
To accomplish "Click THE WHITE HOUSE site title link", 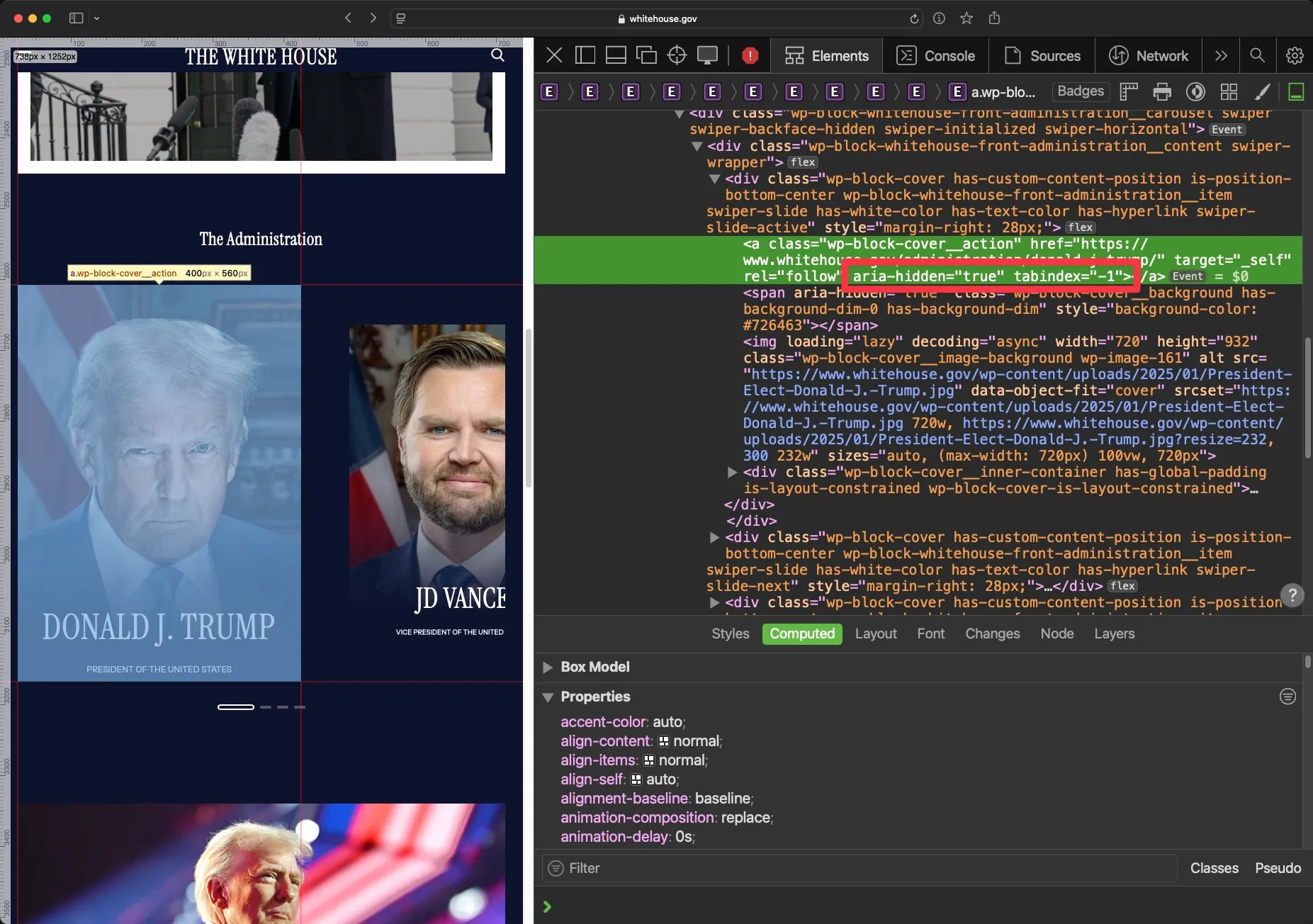I will tap(261, 56).
